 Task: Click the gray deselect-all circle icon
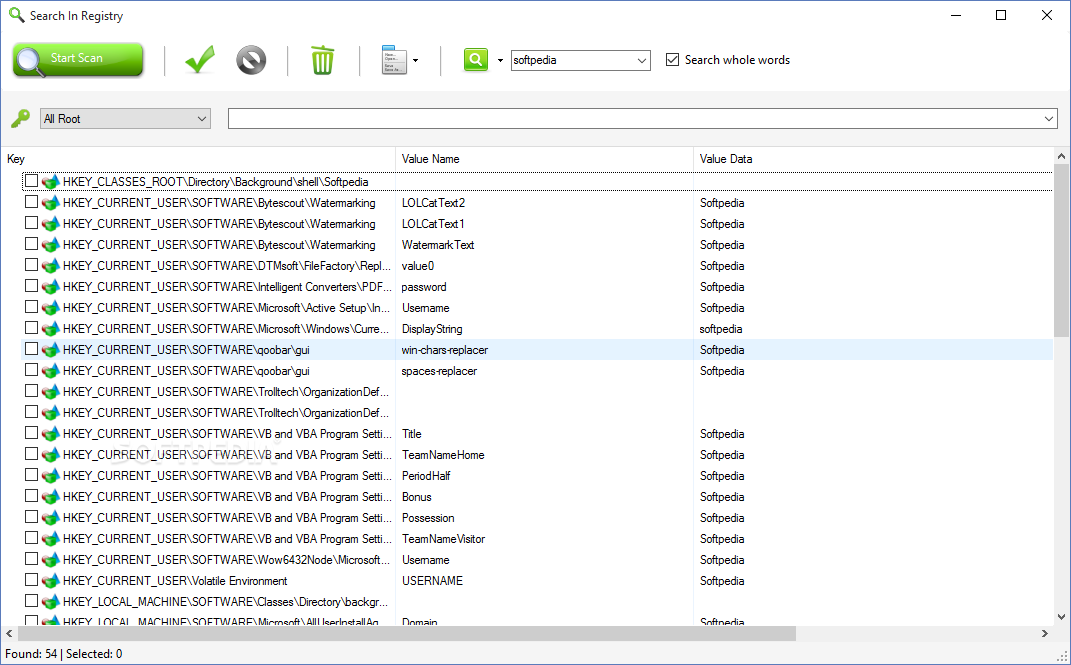pyautogui.click(x=251, y=60)
